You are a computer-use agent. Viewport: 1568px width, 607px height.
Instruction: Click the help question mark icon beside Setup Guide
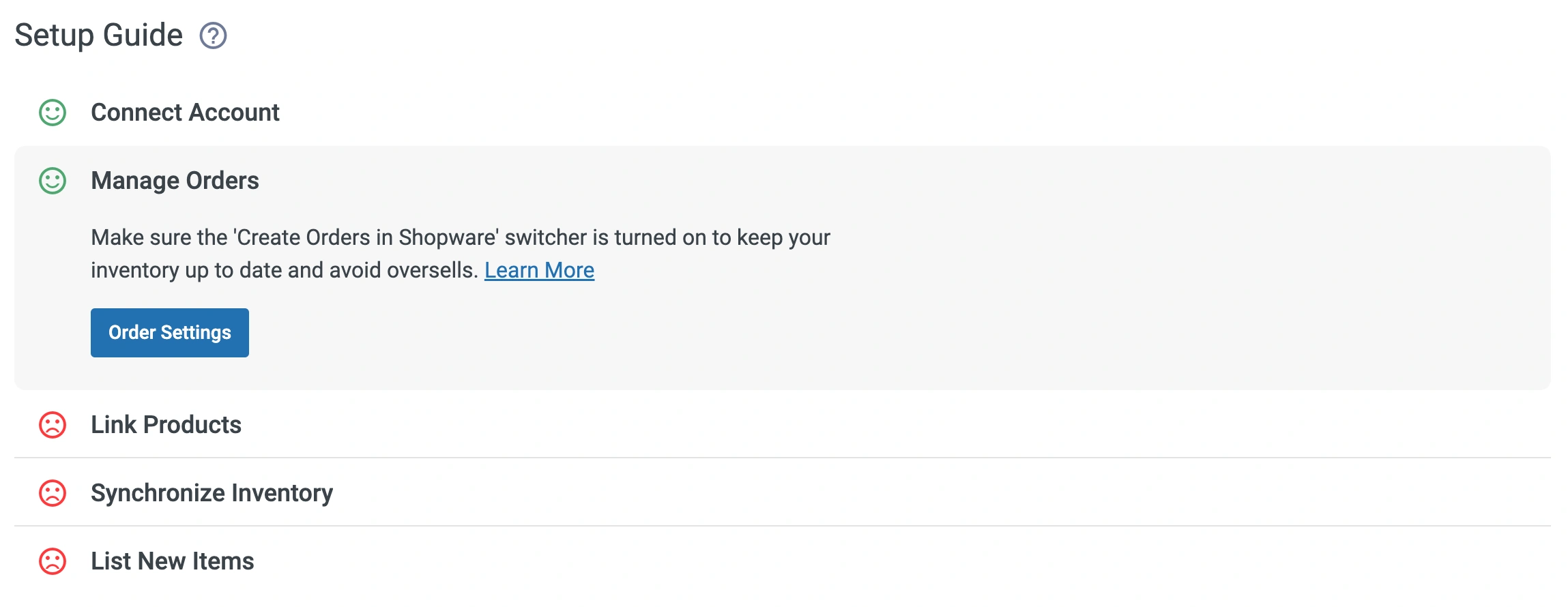point(213,35)
